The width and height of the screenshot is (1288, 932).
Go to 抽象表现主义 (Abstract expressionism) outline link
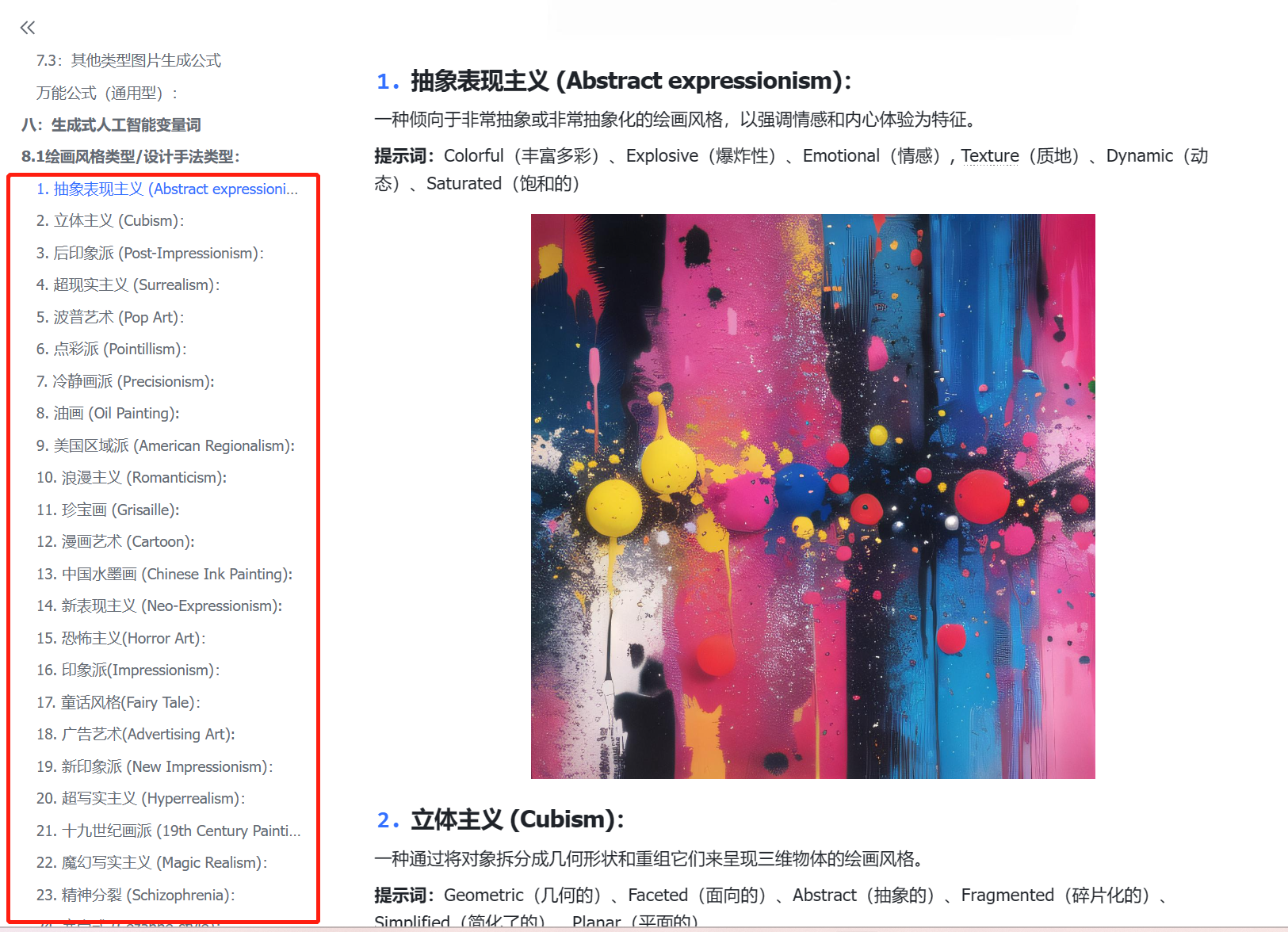[167, 189]
